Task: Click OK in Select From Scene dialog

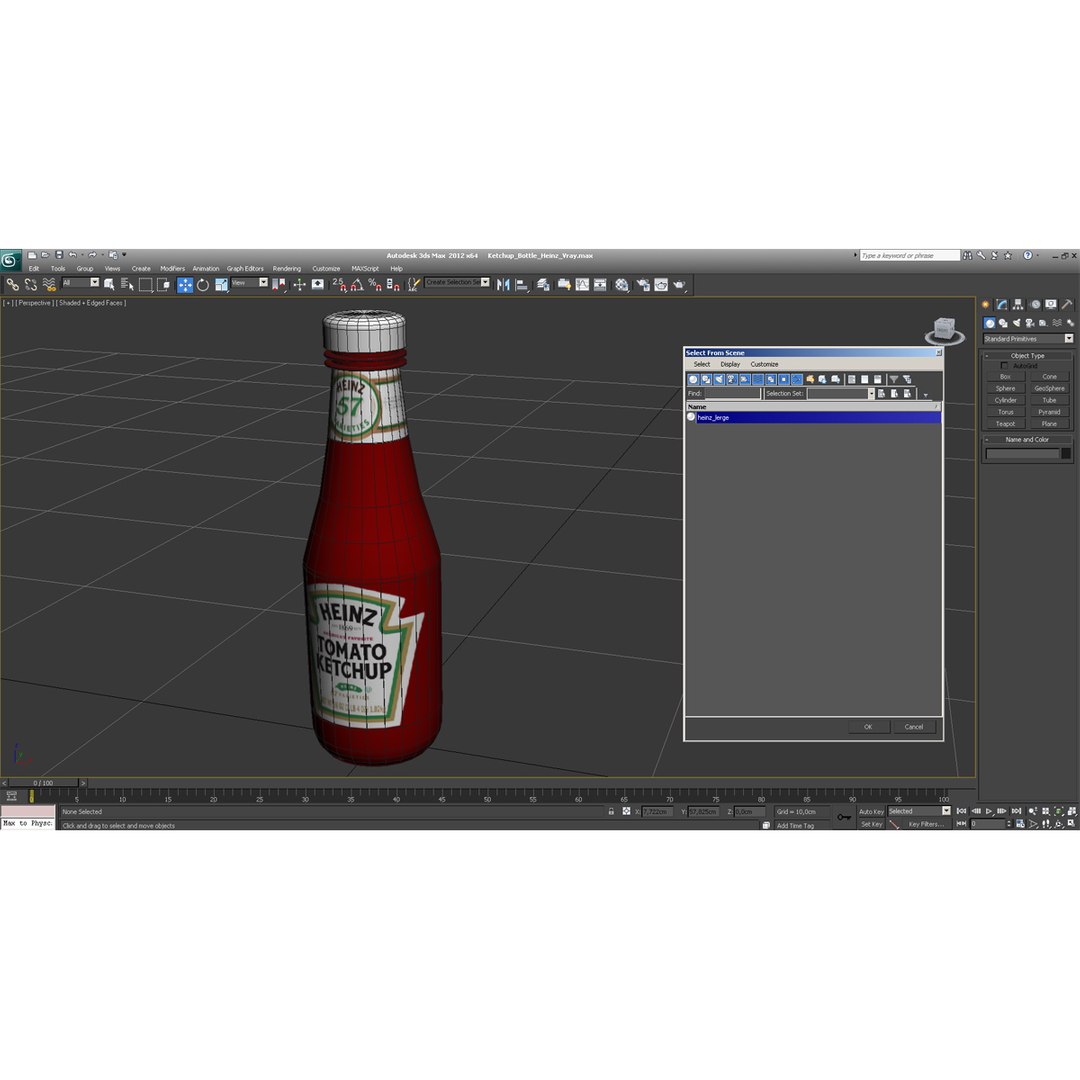Action: pyautogui.click(x=868, y=727)
